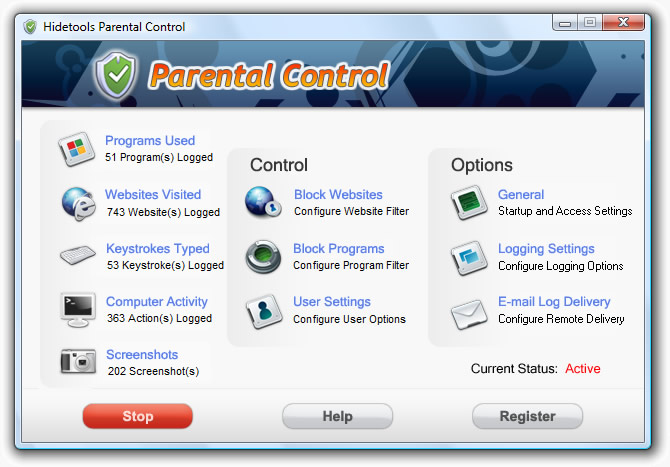This screenshot has width=670, height=467.
Task: Click the Logging Settings windows icon
Action: (469, 258)
